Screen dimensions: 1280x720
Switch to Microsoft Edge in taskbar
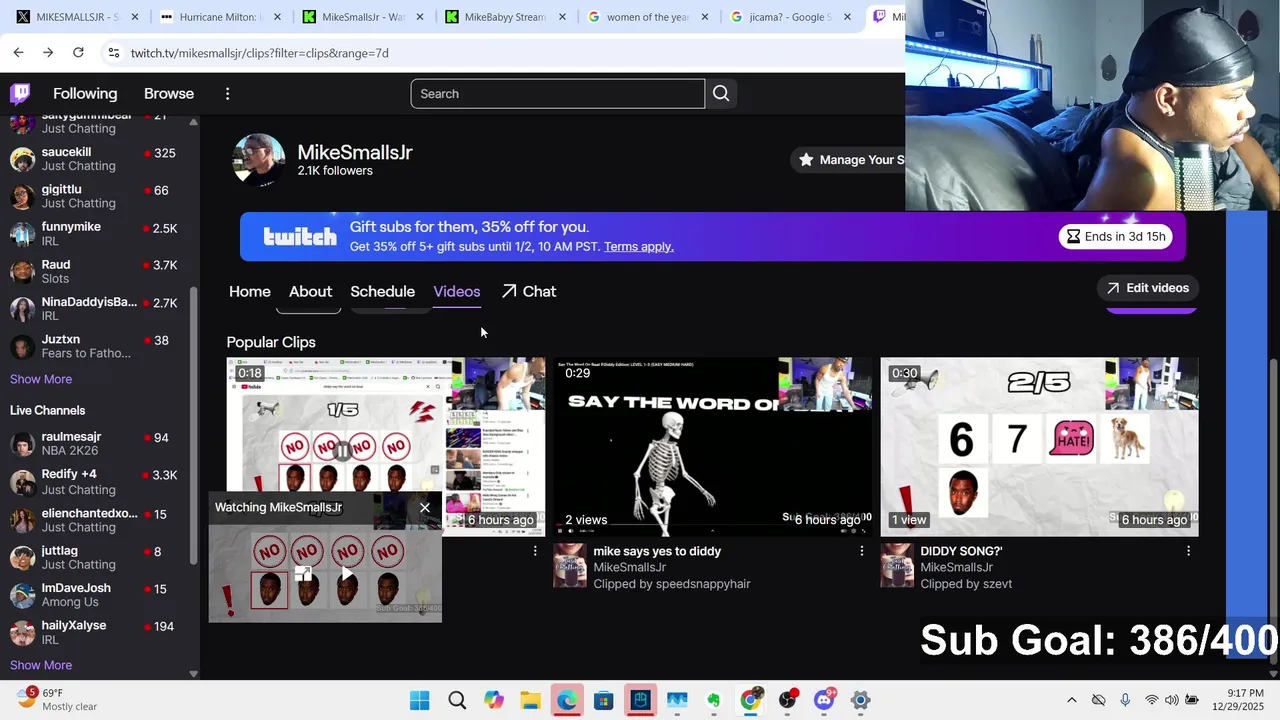pos(567,700)
